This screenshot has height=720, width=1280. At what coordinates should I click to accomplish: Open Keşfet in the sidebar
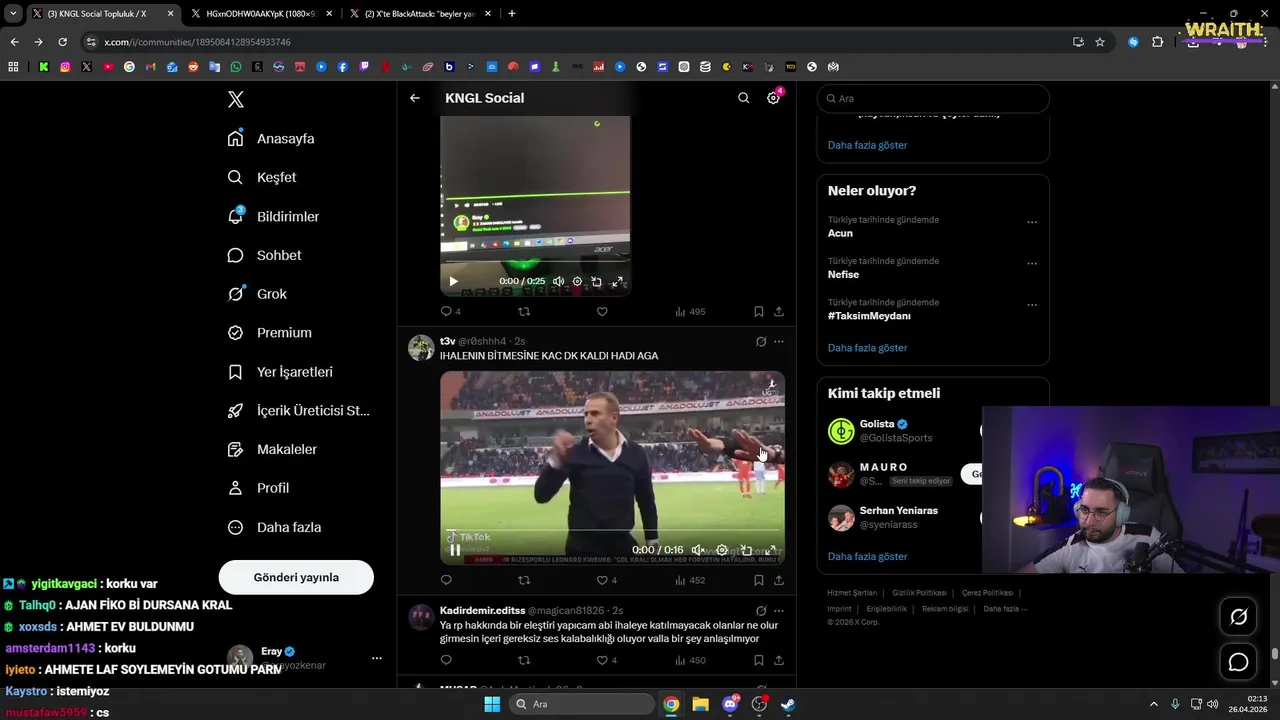pyautogui.click(x=262, y=177)
